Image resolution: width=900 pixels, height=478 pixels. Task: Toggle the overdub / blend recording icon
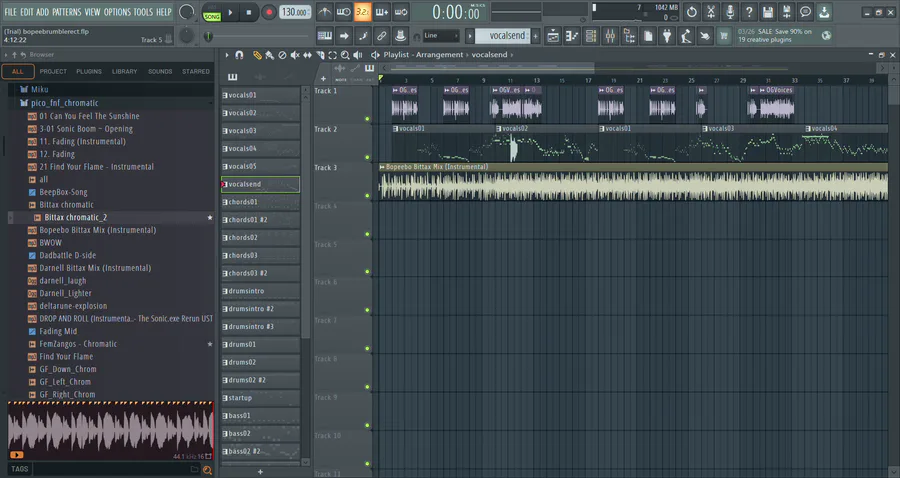[x=382, y=11]
